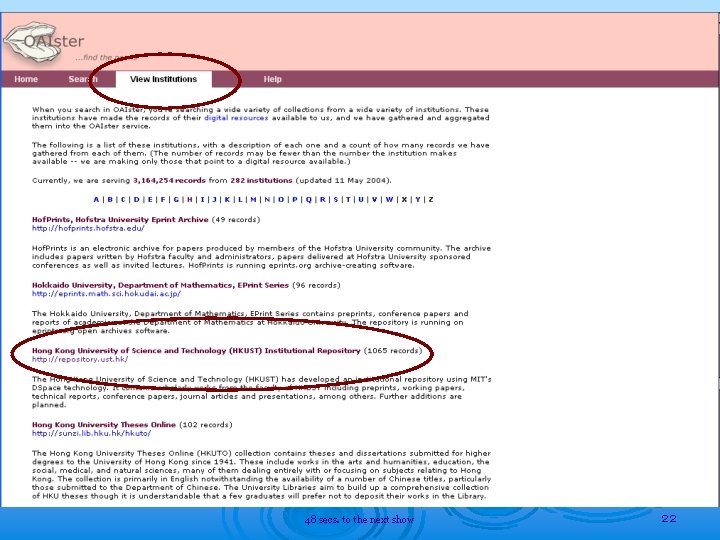Jump to letter R institutions
The height and width of the screenshot is (540, 720).
click(322, 200)
